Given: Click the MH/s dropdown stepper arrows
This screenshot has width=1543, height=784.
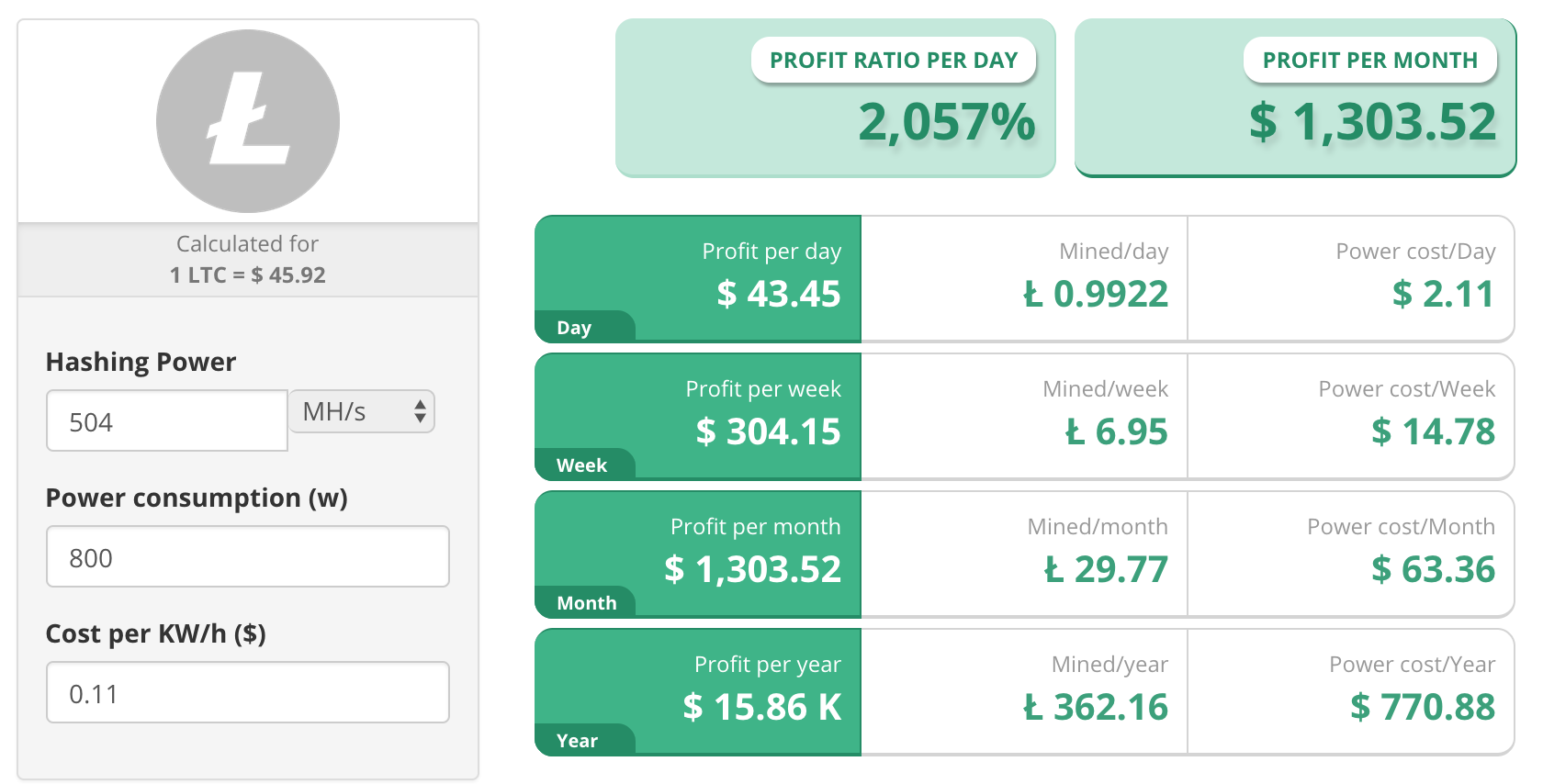Looking at the screenshot, I should (420, 411).
